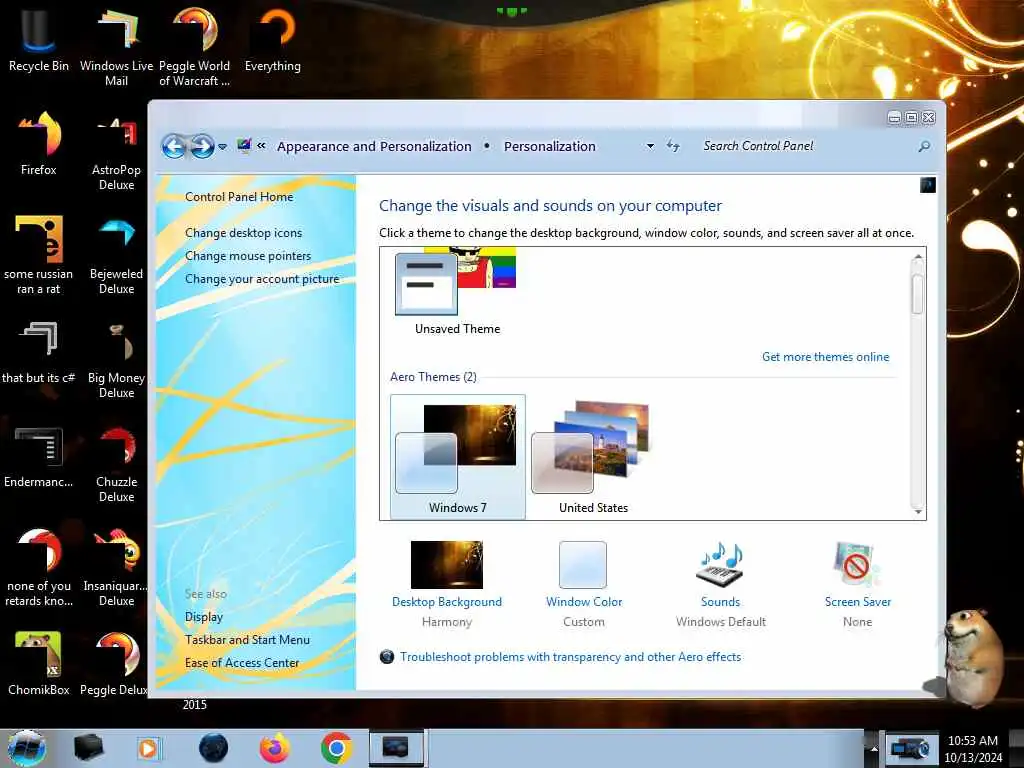Click the dark globe taskbar icon
This screenshot has width=1024, height=768.
click(x=214, y=748)
